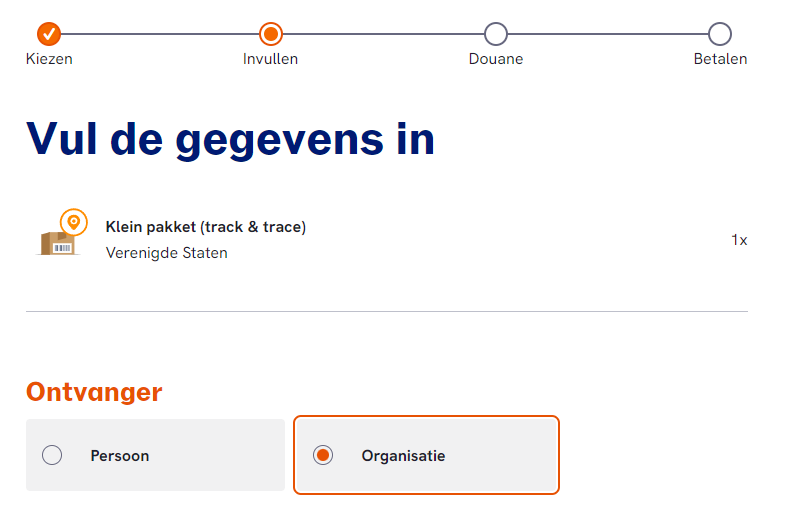Open the Invullen step label
810x530 pixels.
coord(270,59)
